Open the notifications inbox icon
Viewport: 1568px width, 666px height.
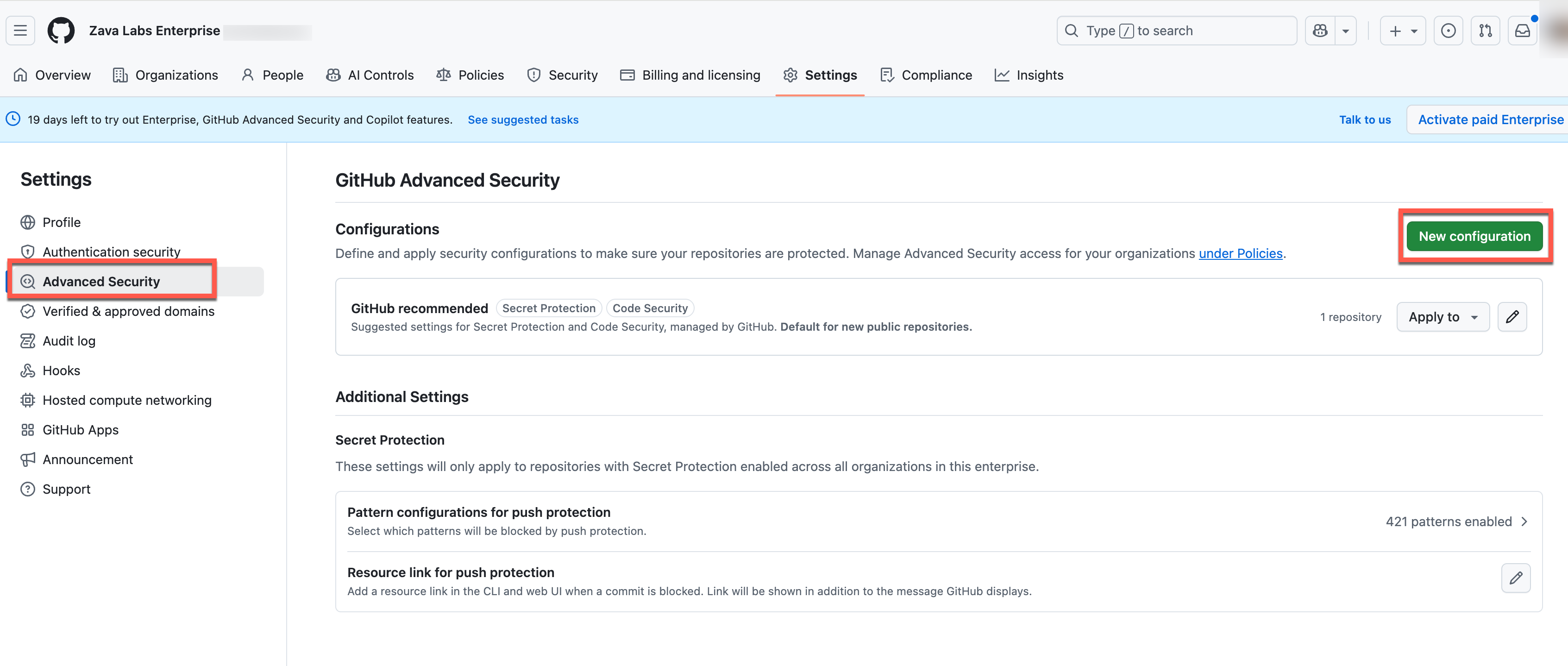pos(1522,31)
